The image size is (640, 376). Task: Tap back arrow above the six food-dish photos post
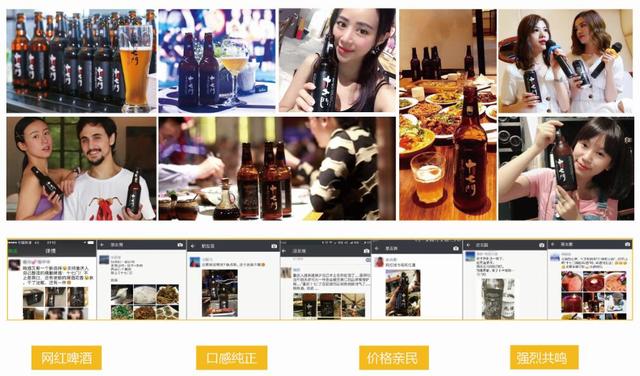(x=102, y=245)
